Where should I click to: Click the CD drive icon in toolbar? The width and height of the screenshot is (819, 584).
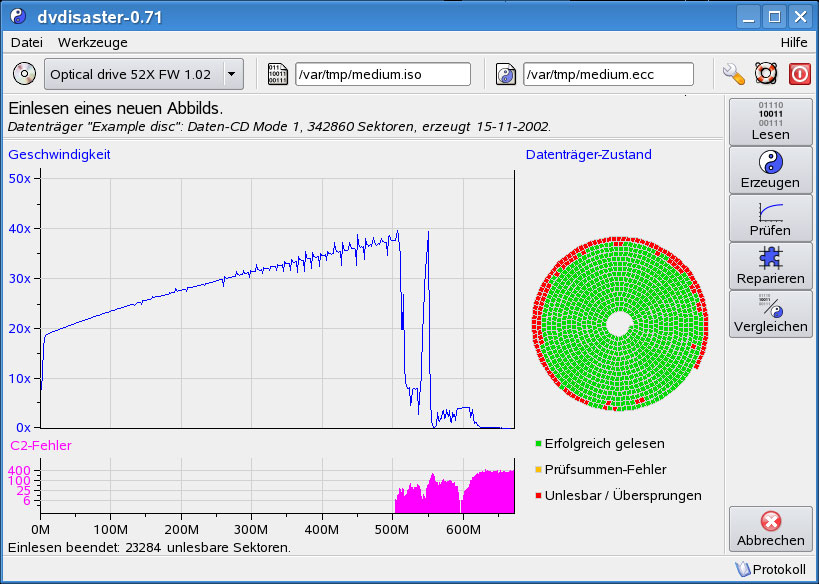[x=25, y=74]
